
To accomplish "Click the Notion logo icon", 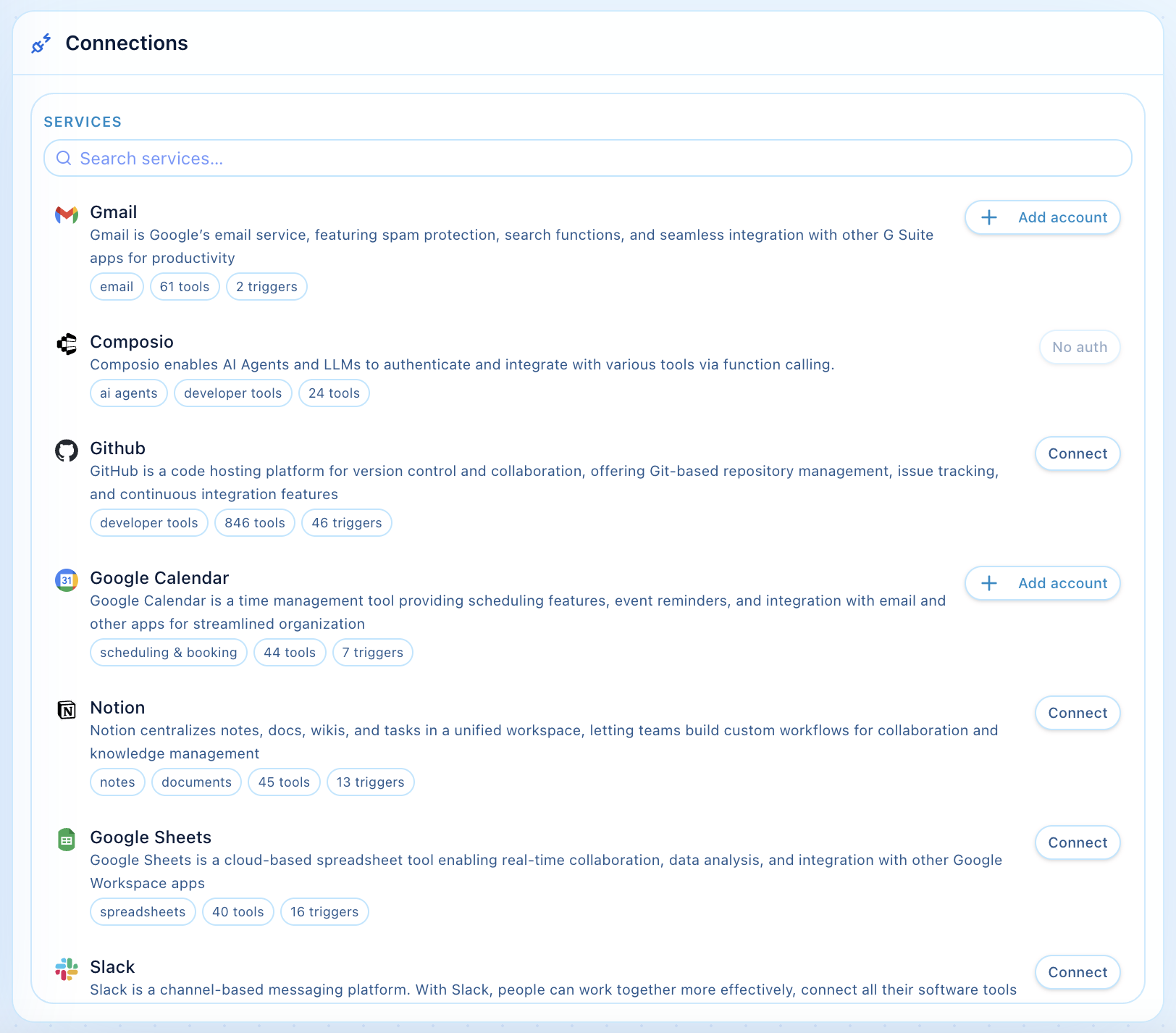I will click(67, 710).
